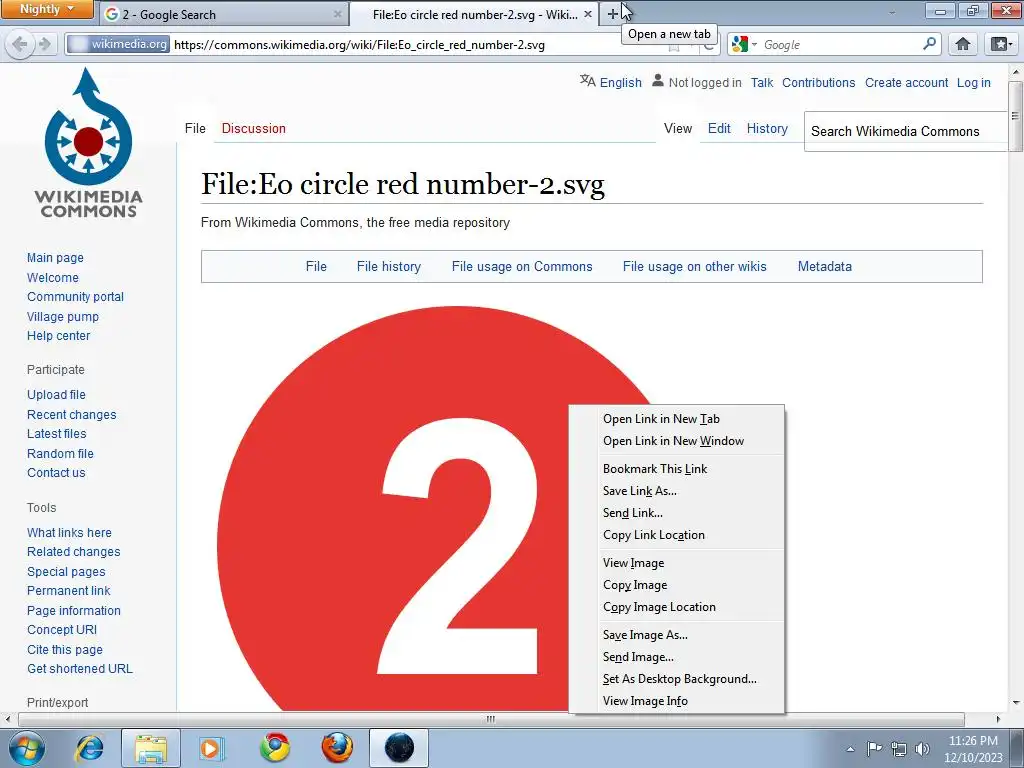Open the Nightly application menu
The height and width of the screenshot is (768, 1024).
pos(47,9)
